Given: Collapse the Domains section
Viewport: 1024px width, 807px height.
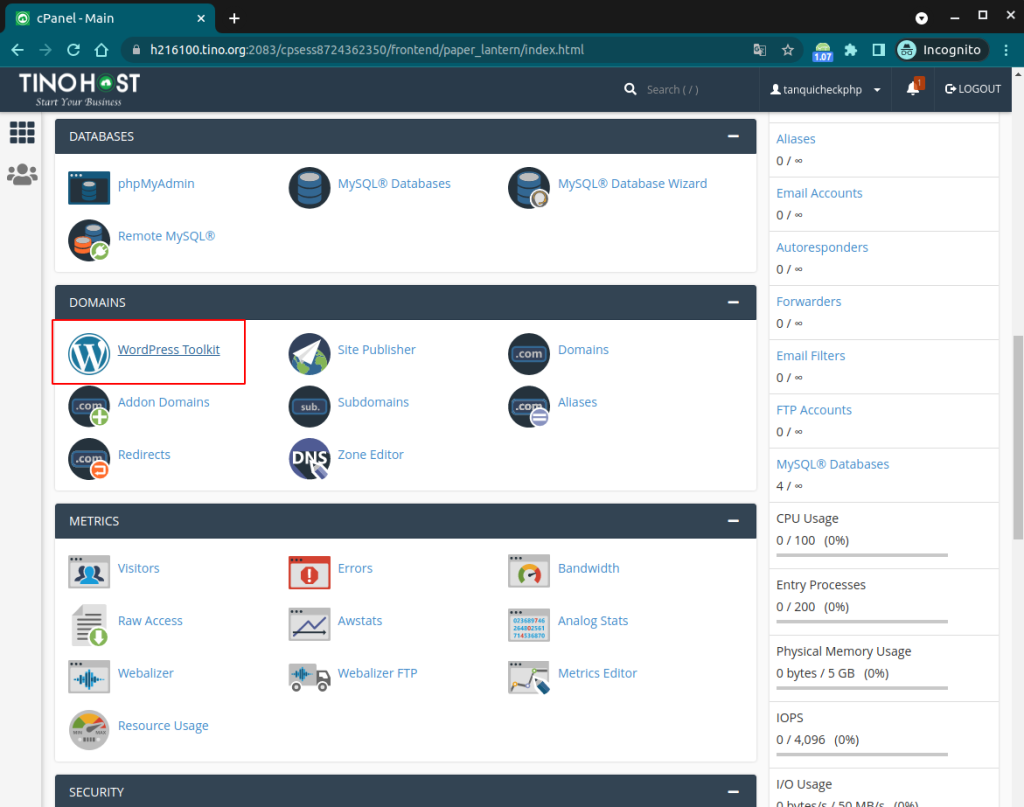Looking at the screenshot, I should [x=733, y=302].
